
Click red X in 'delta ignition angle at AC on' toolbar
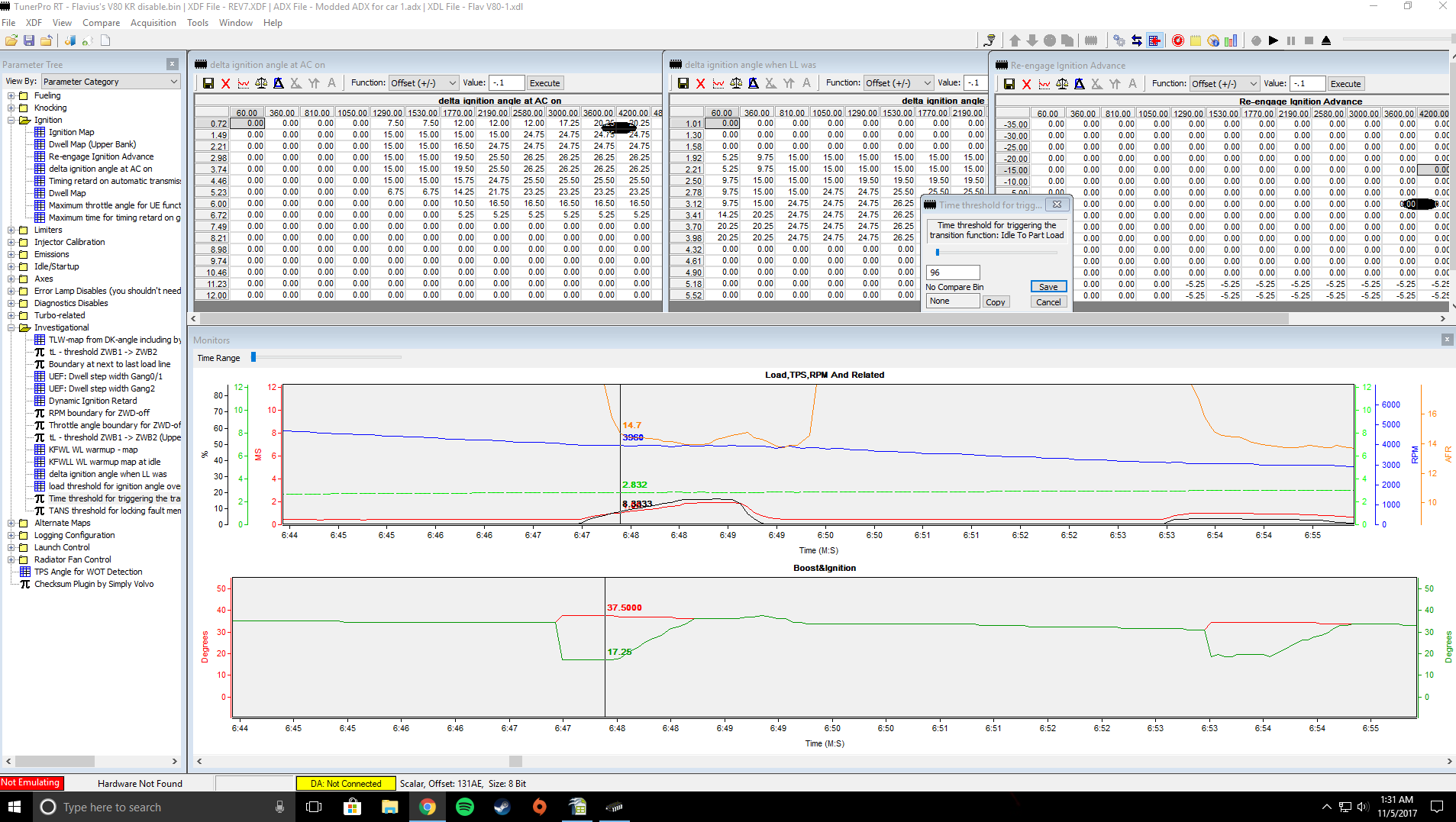226,83
